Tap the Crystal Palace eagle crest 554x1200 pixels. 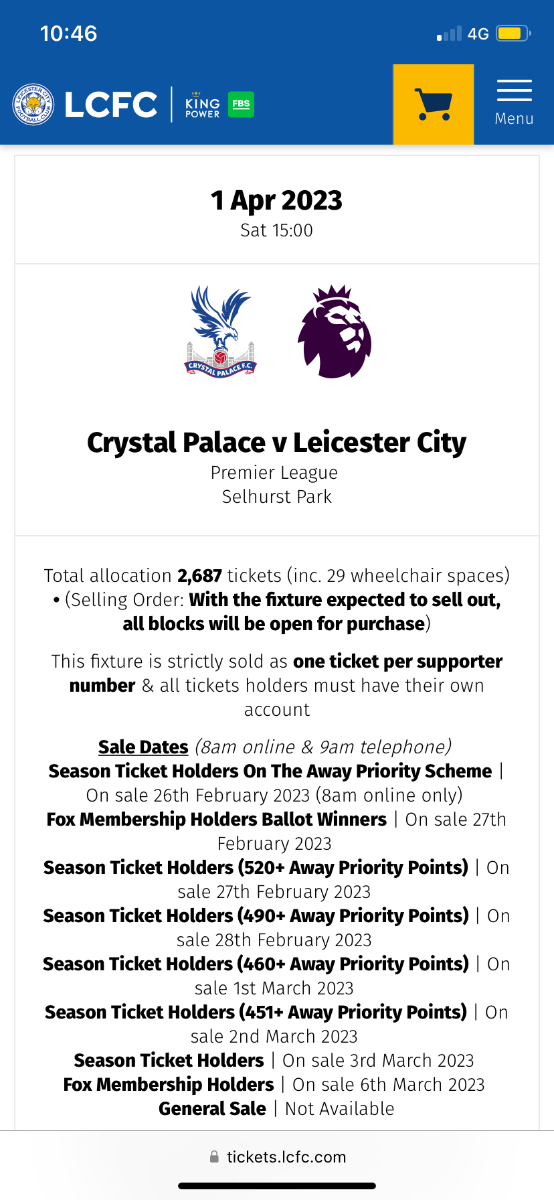pos(220,331)
